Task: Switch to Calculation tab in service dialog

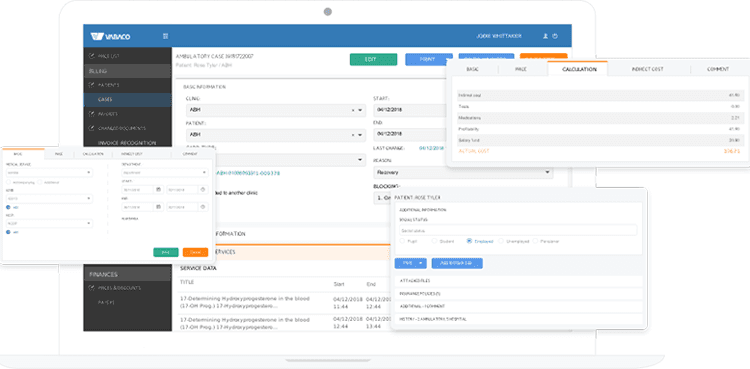Action: tap(93, 154)
